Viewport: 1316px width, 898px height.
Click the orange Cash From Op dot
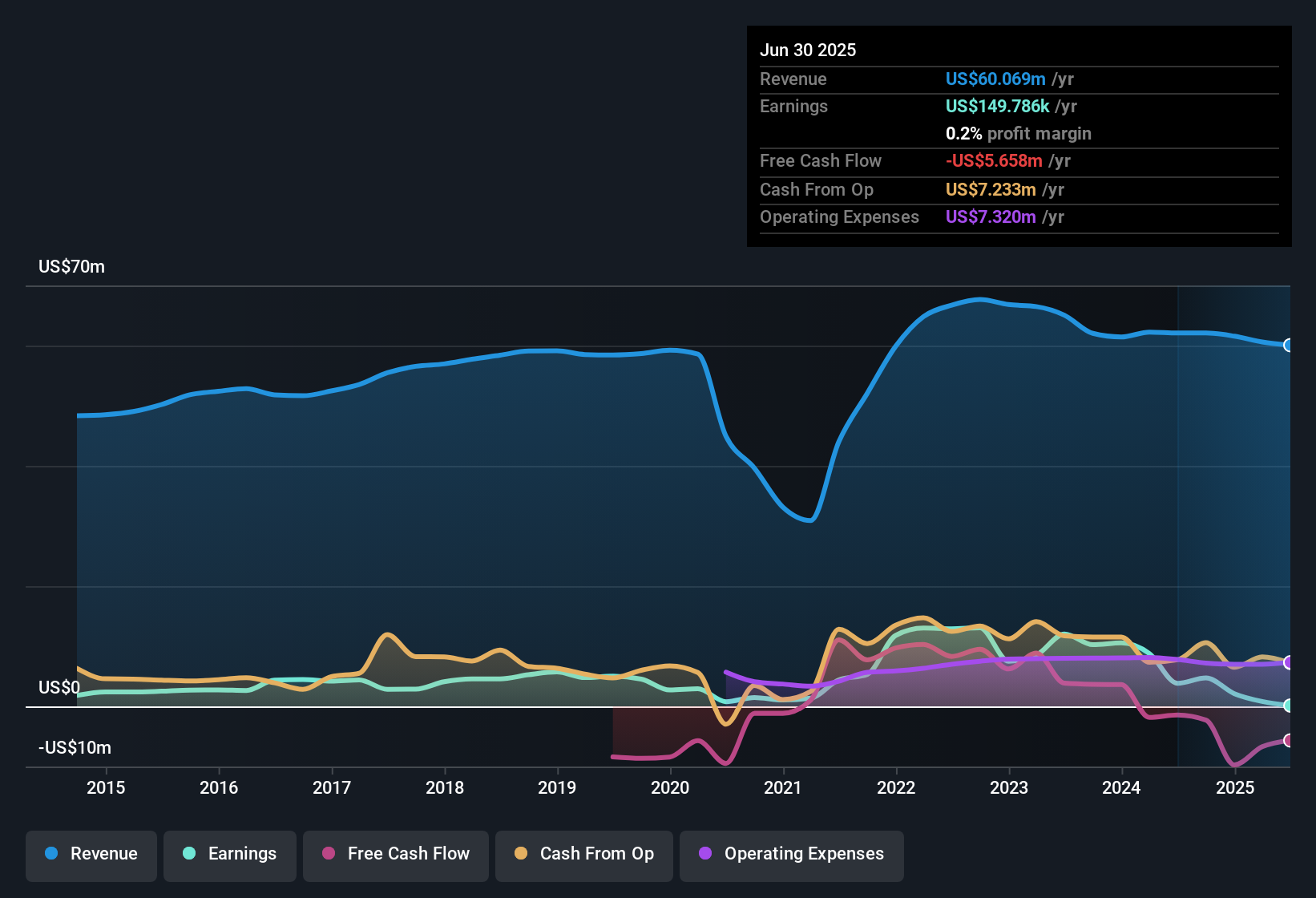click(x=521, y=853)
